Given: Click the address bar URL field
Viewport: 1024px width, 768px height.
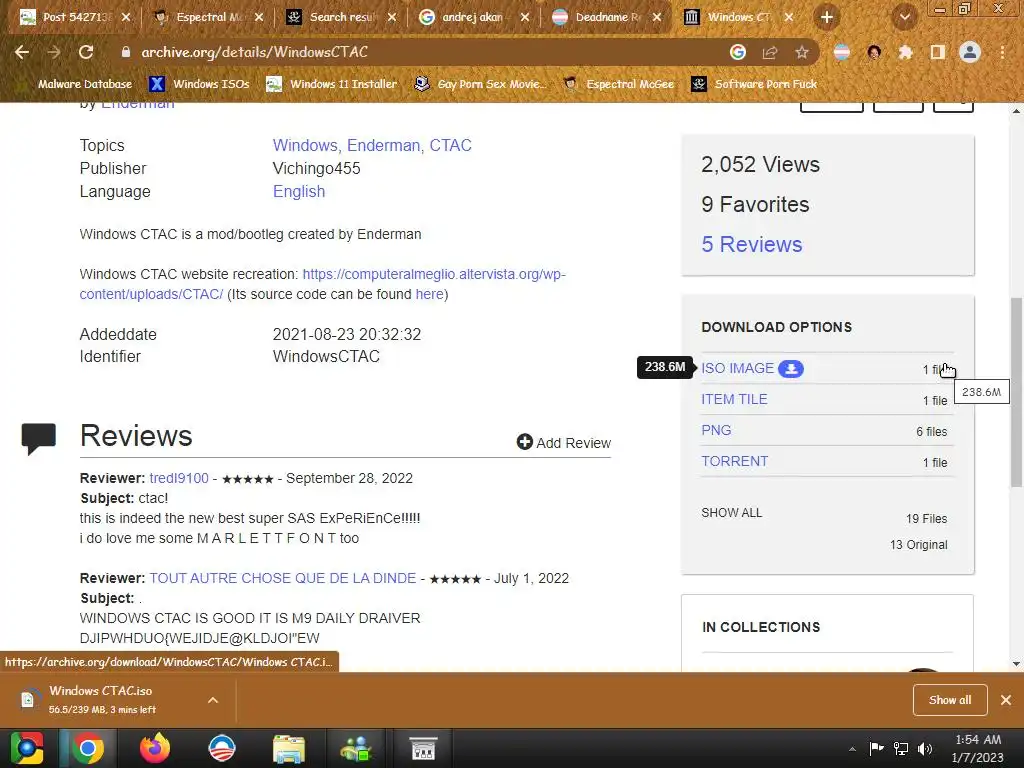Looking at the screenshot, I should 418,52.
